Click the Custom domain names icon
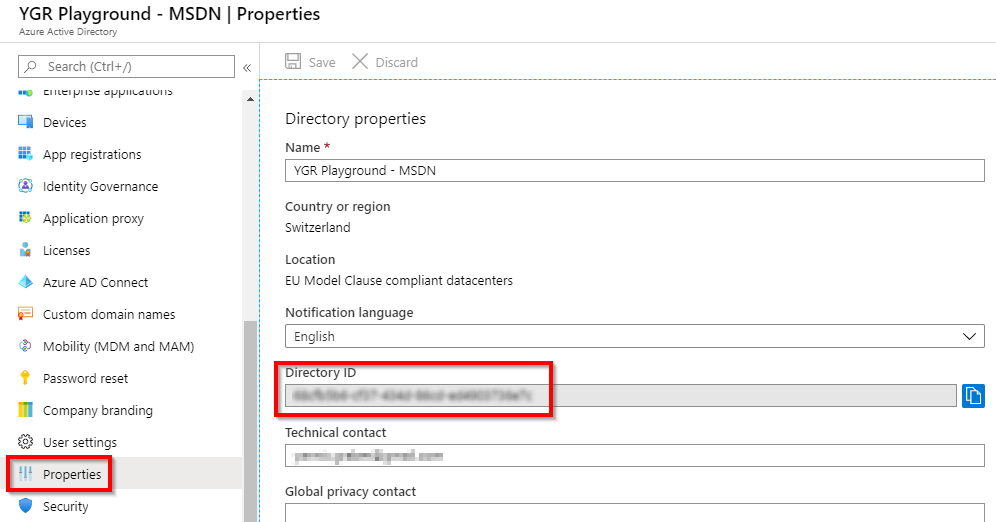The height and width of the screenshot is (522, 996). pos(25,314)
